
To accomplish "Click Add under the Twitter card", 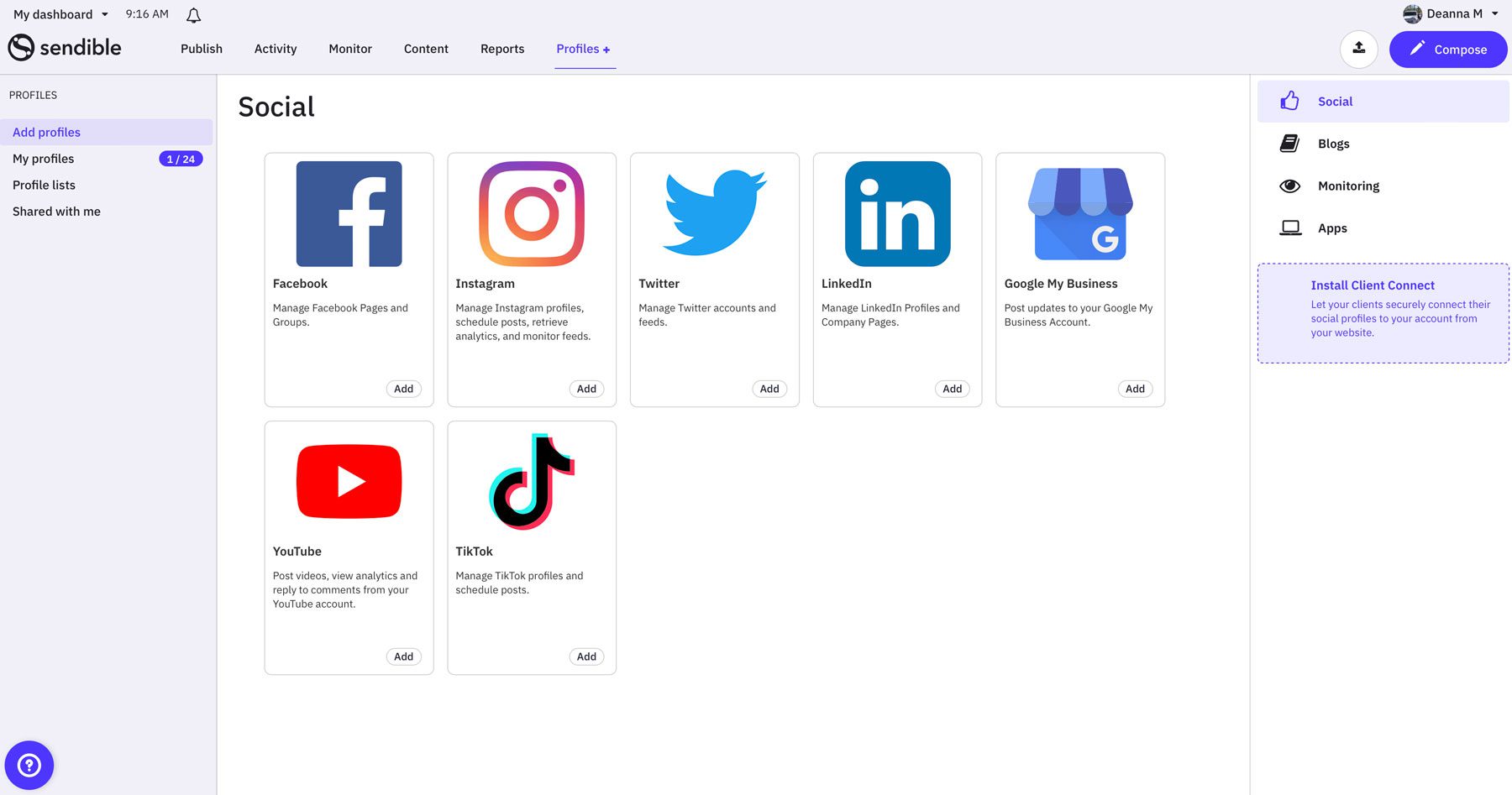I will point(769,388).
